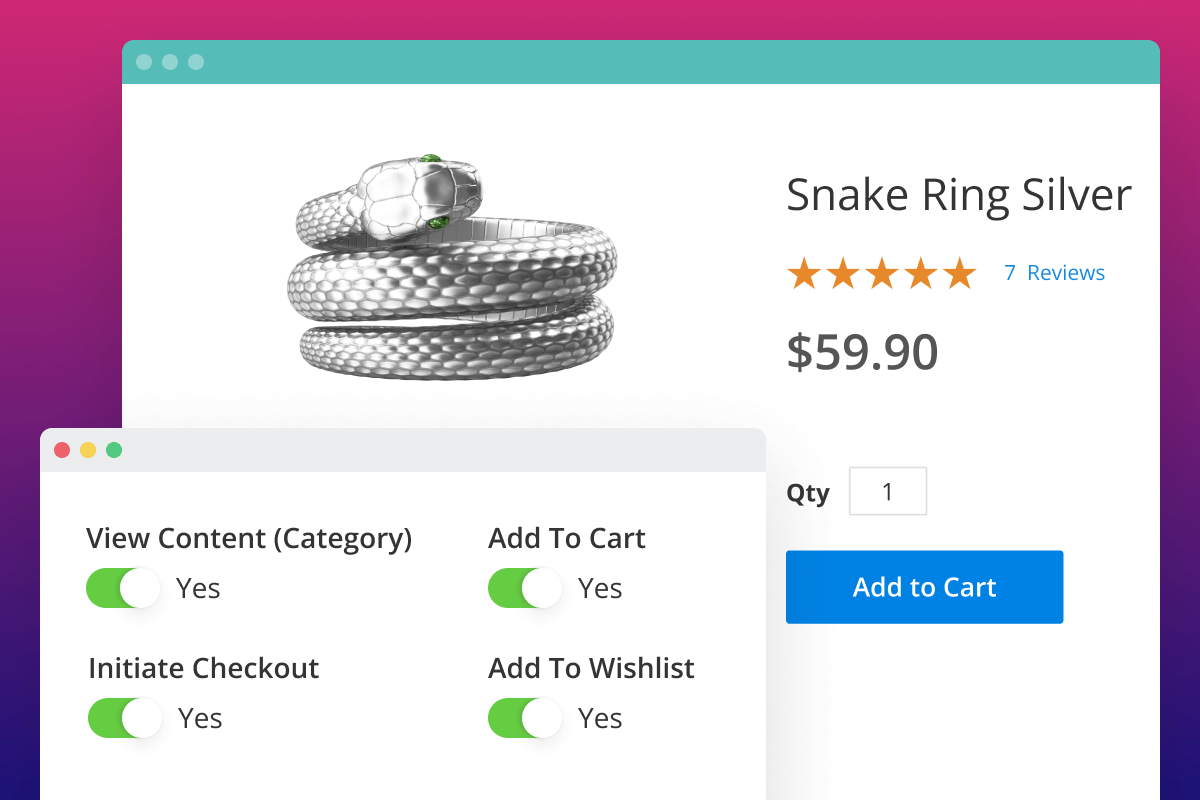Image resolution: width=1200 pixels, height=800 pixels.
Task: Turn off the Add To Cart event toggle
Action: pos(525,588)
